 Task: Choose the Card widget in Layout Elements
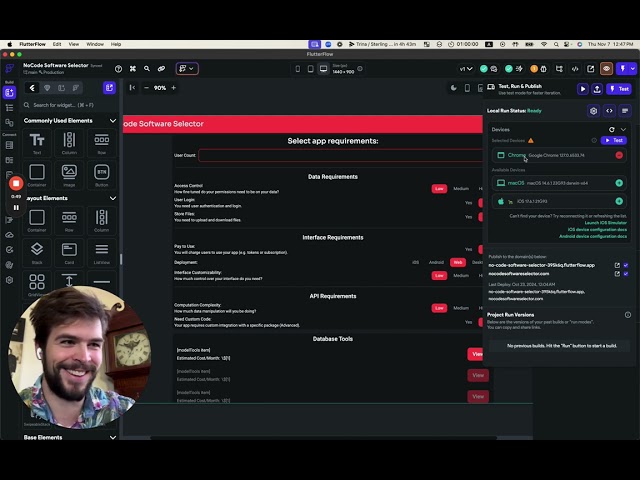(69, 253)
